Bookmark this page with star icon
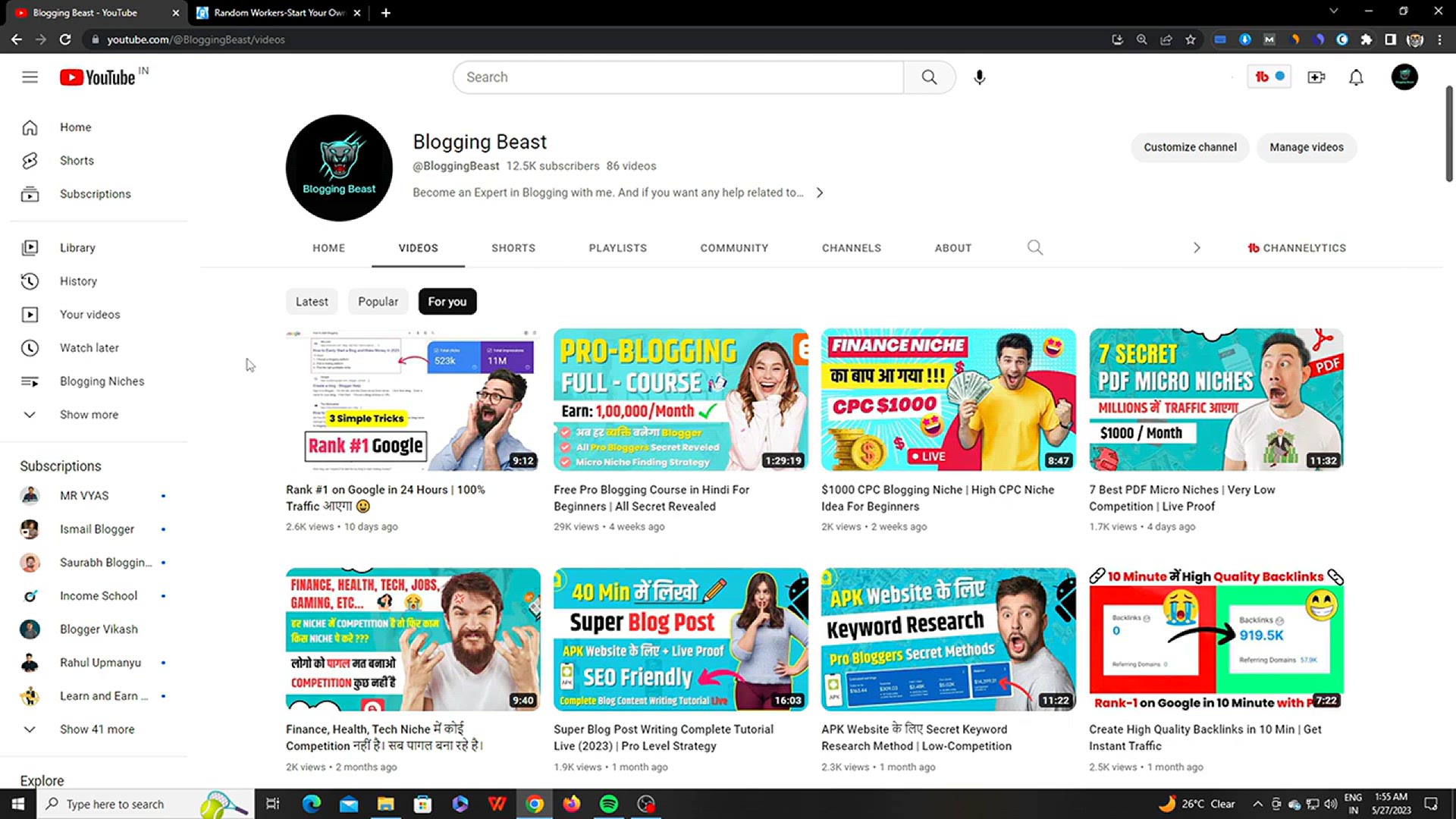The image size is (1456, 819). [x=1191, y=39]
